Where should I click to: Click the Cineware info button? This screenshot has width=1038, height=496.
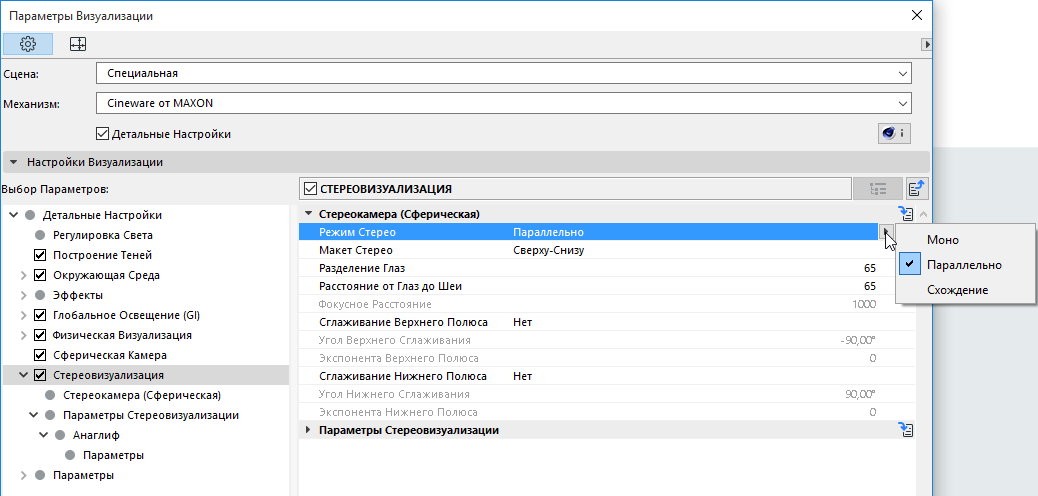coord(894,134)
